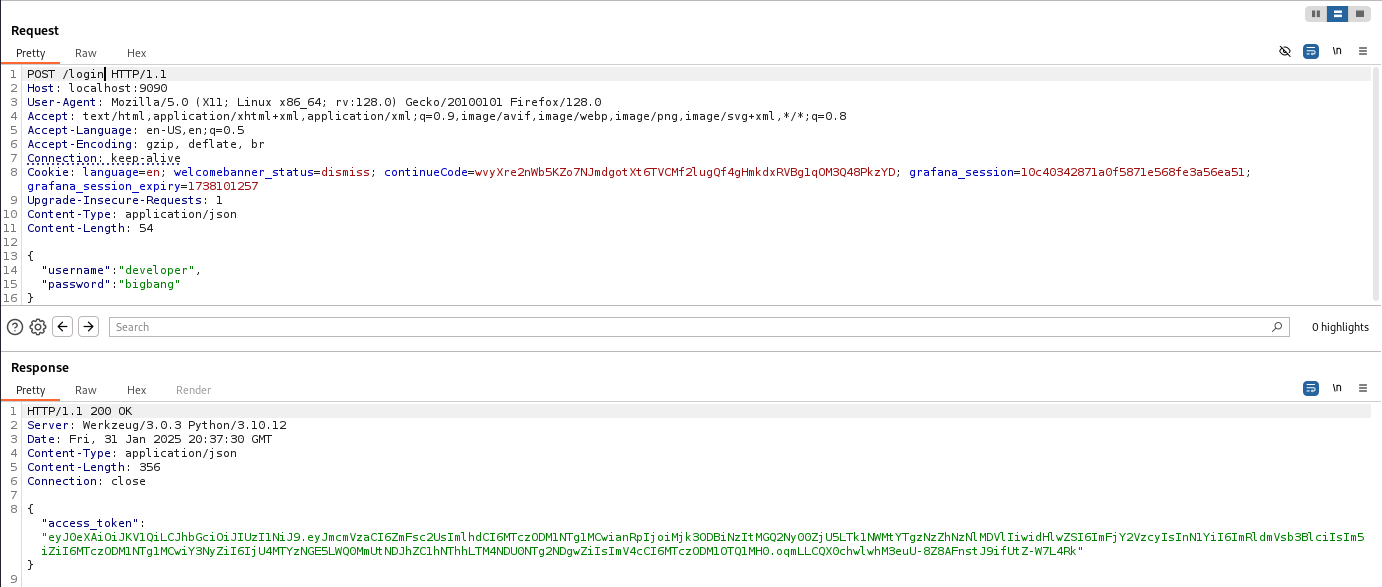Toggle non-printable chars \n in Response
Image resolution: width=1382 pixels, height=587 pixels.
(x=1337, y=388)
